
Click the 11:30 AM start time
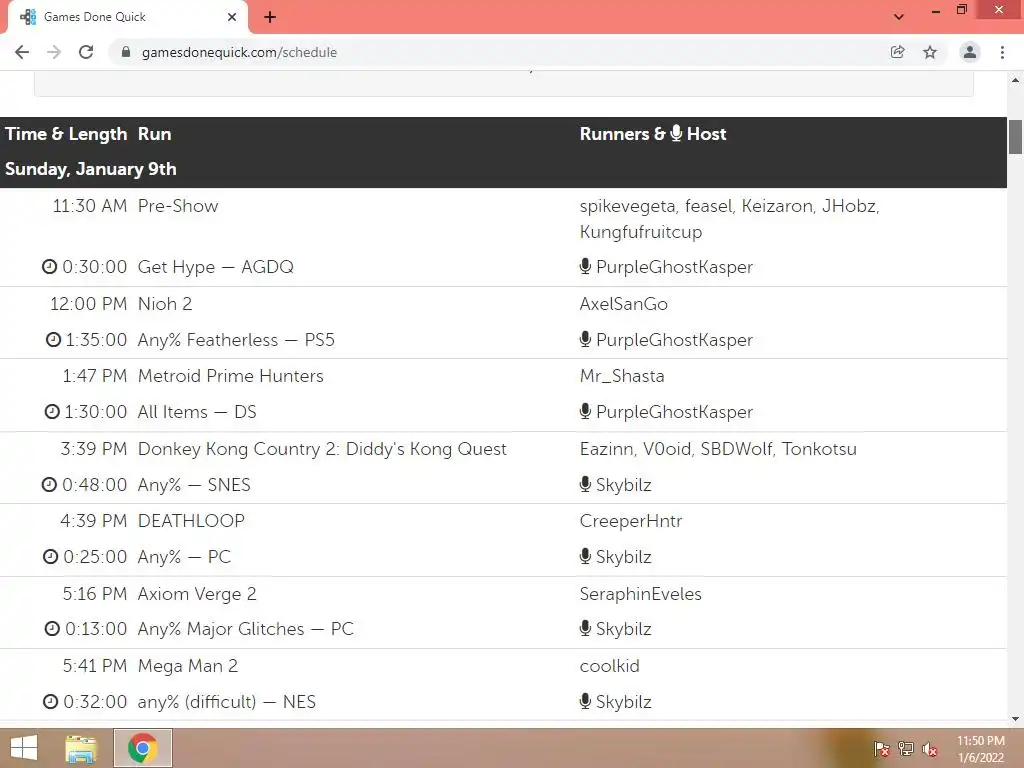click(x=89, y=206)
